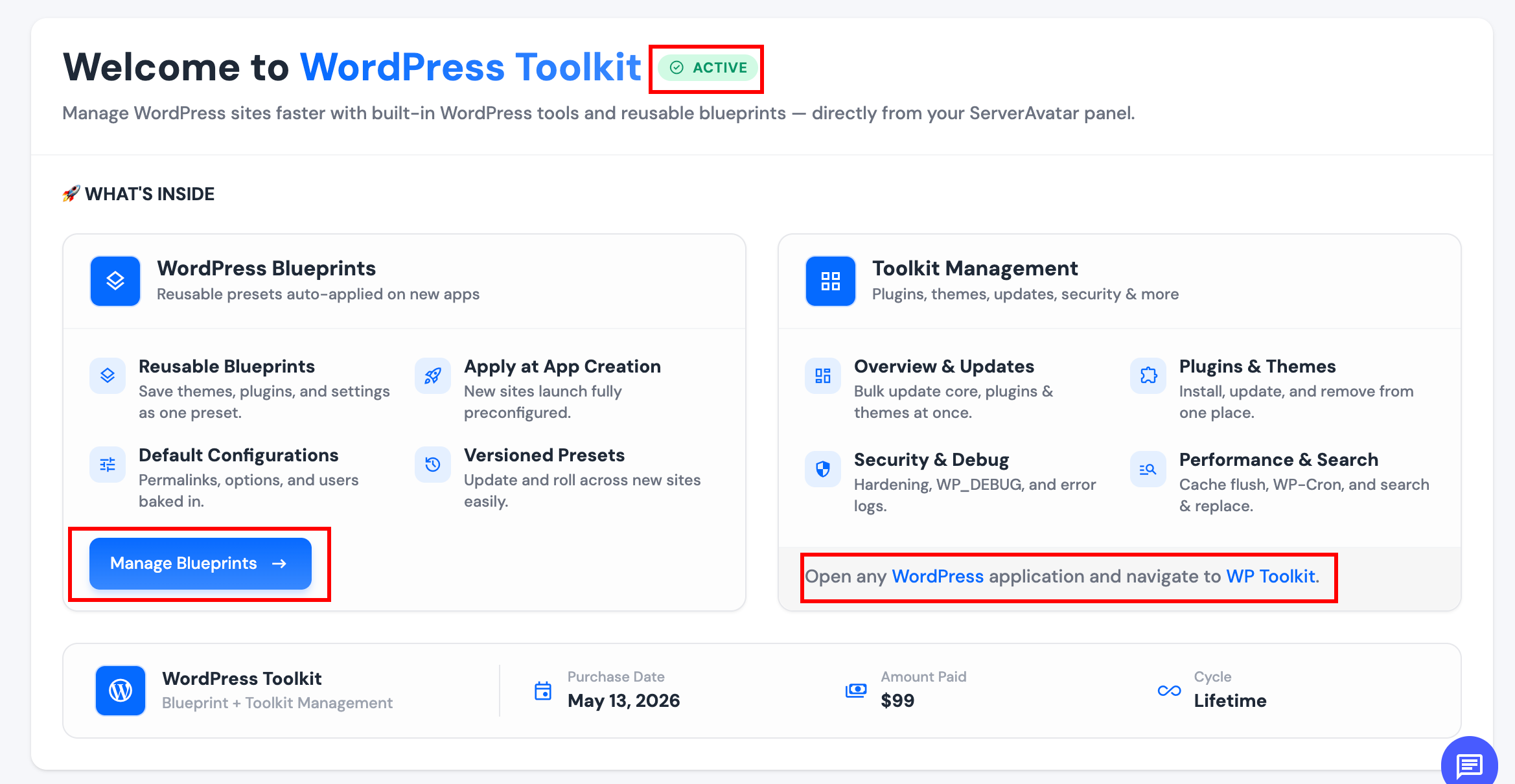The height and width of the screenshot is (784, 1515).
Task: Click 'Permalinks, options, and users baked in.' description
Action: pos(248,490)
